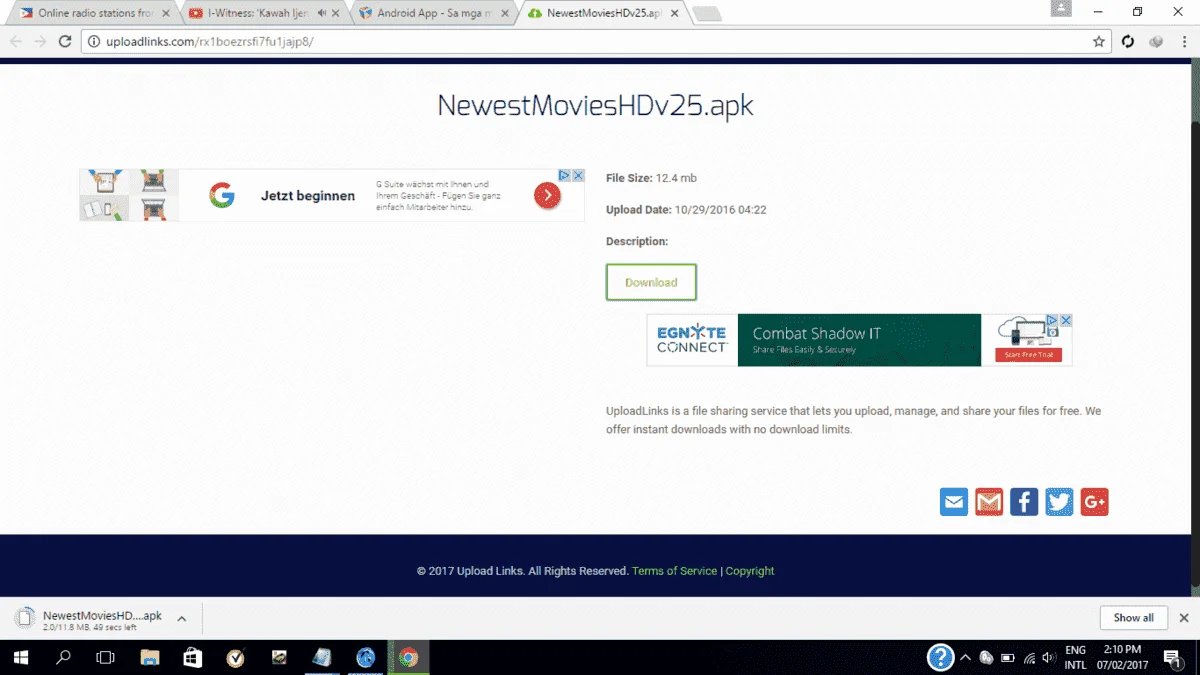
Task: Switch to Android App tab
Action: click(x=435, y=14)
